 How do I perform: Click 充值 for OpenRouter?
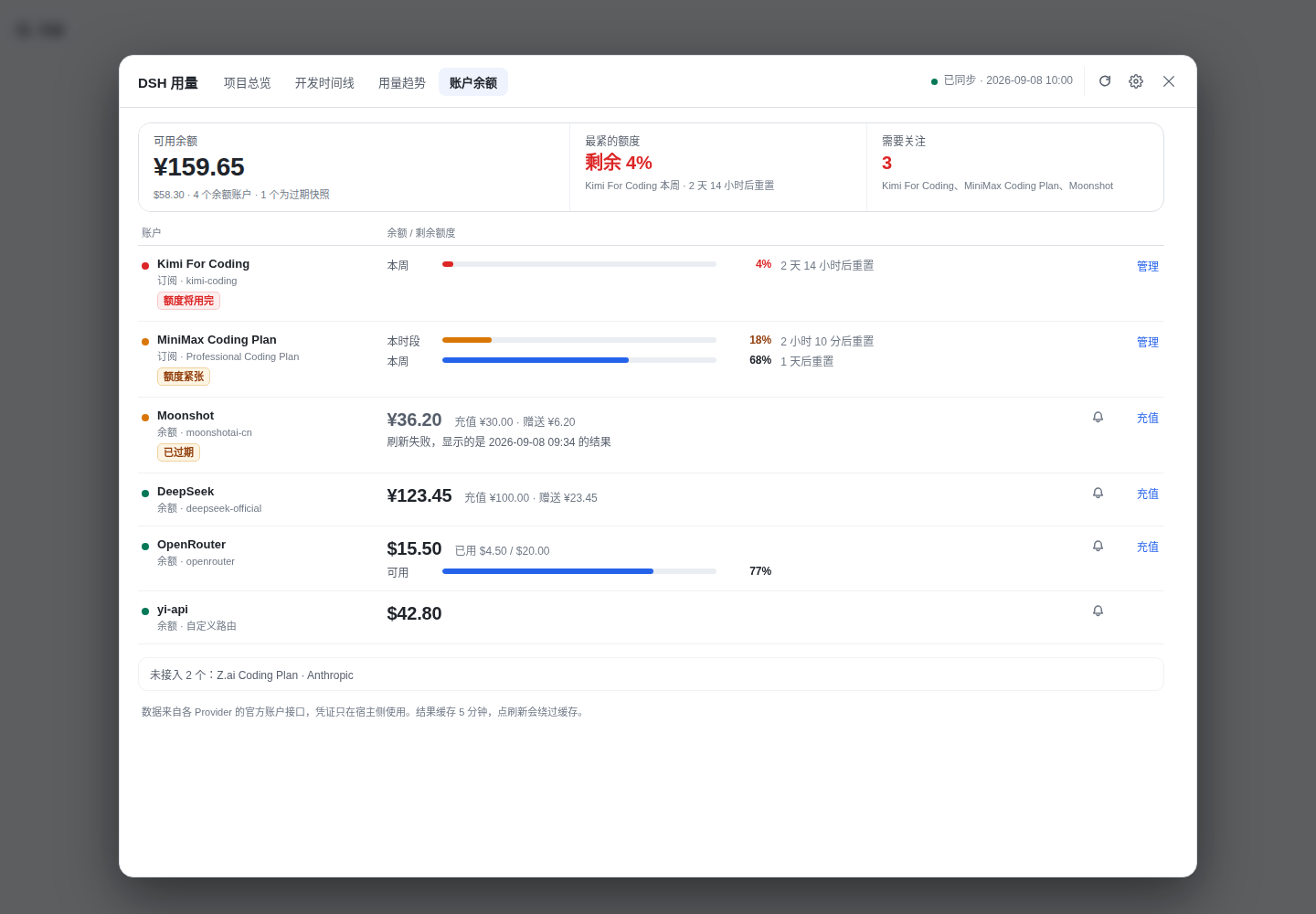pos(1148,547)
